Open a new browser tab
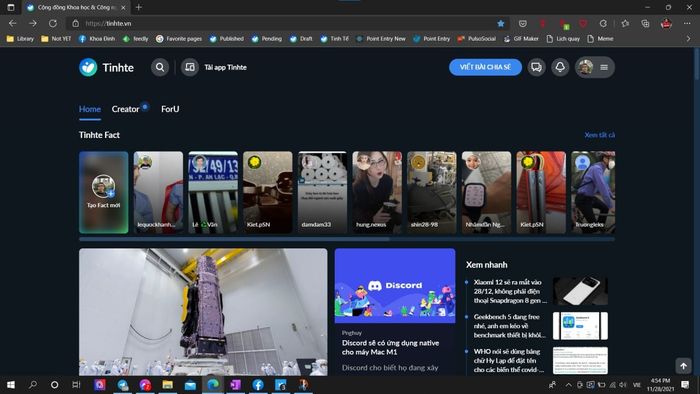Screen dimensions: 700x394 (x=139, y=7)
